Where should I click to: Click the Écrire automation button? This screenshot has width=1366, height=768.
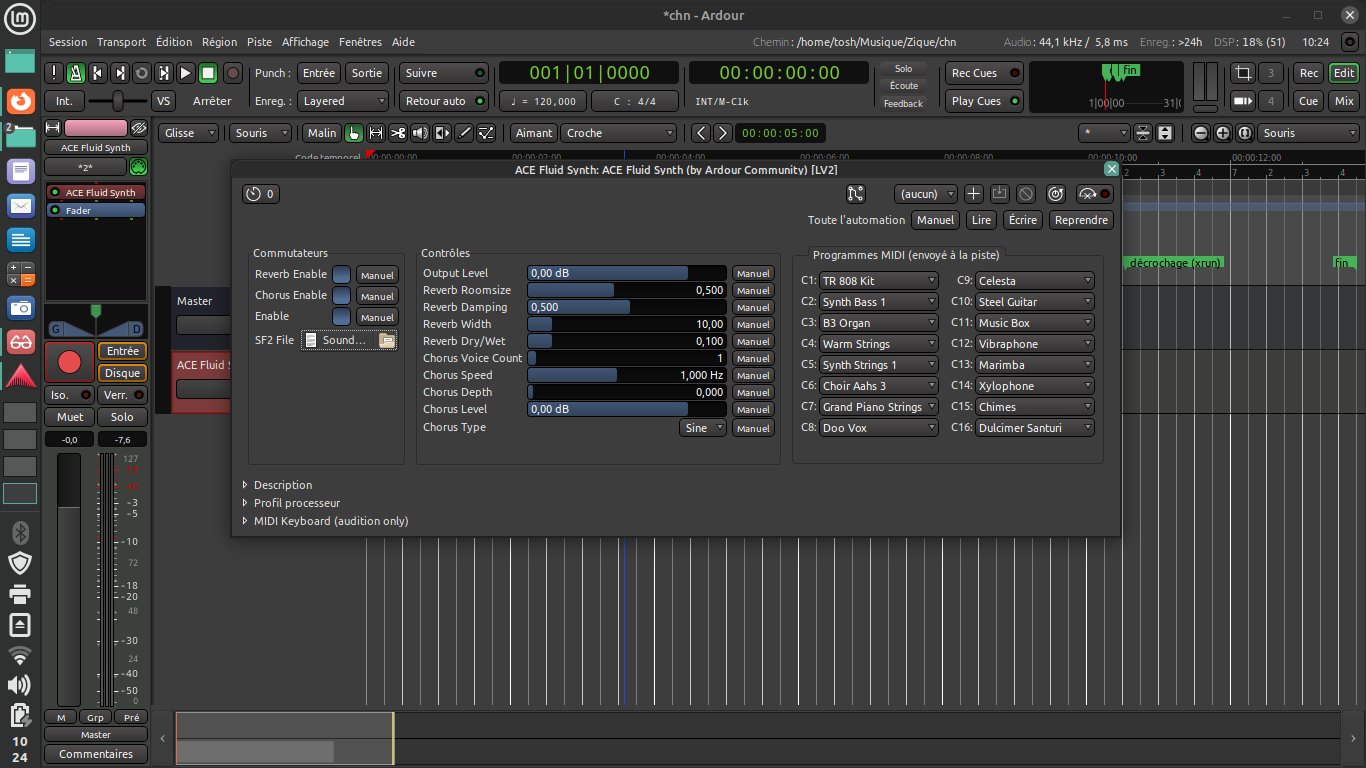click(x=1023, y=220)
